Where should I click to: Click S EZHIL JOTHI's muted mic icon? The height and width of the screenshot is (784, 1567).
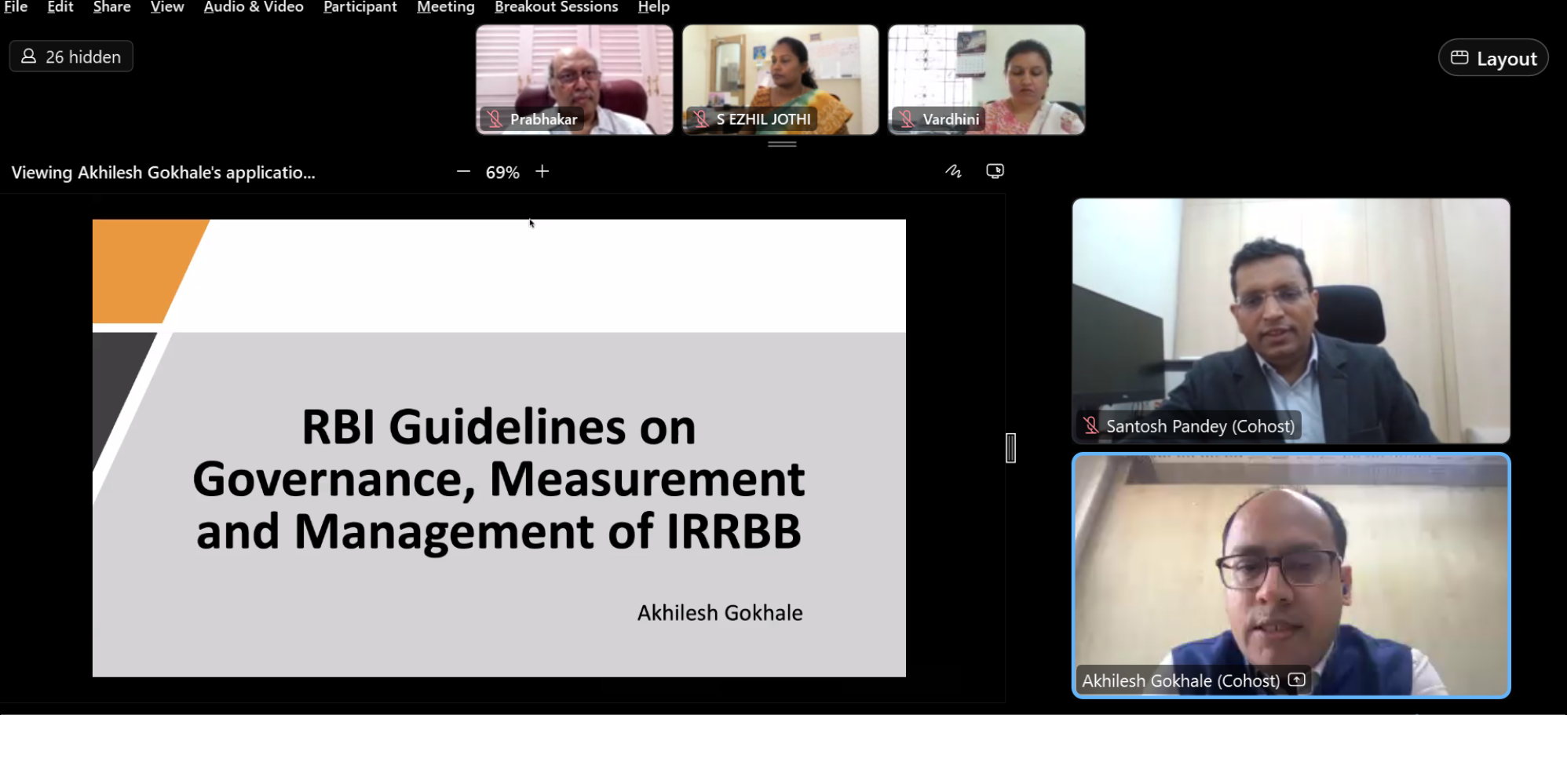pyautogui.click(x=701, y=119)
